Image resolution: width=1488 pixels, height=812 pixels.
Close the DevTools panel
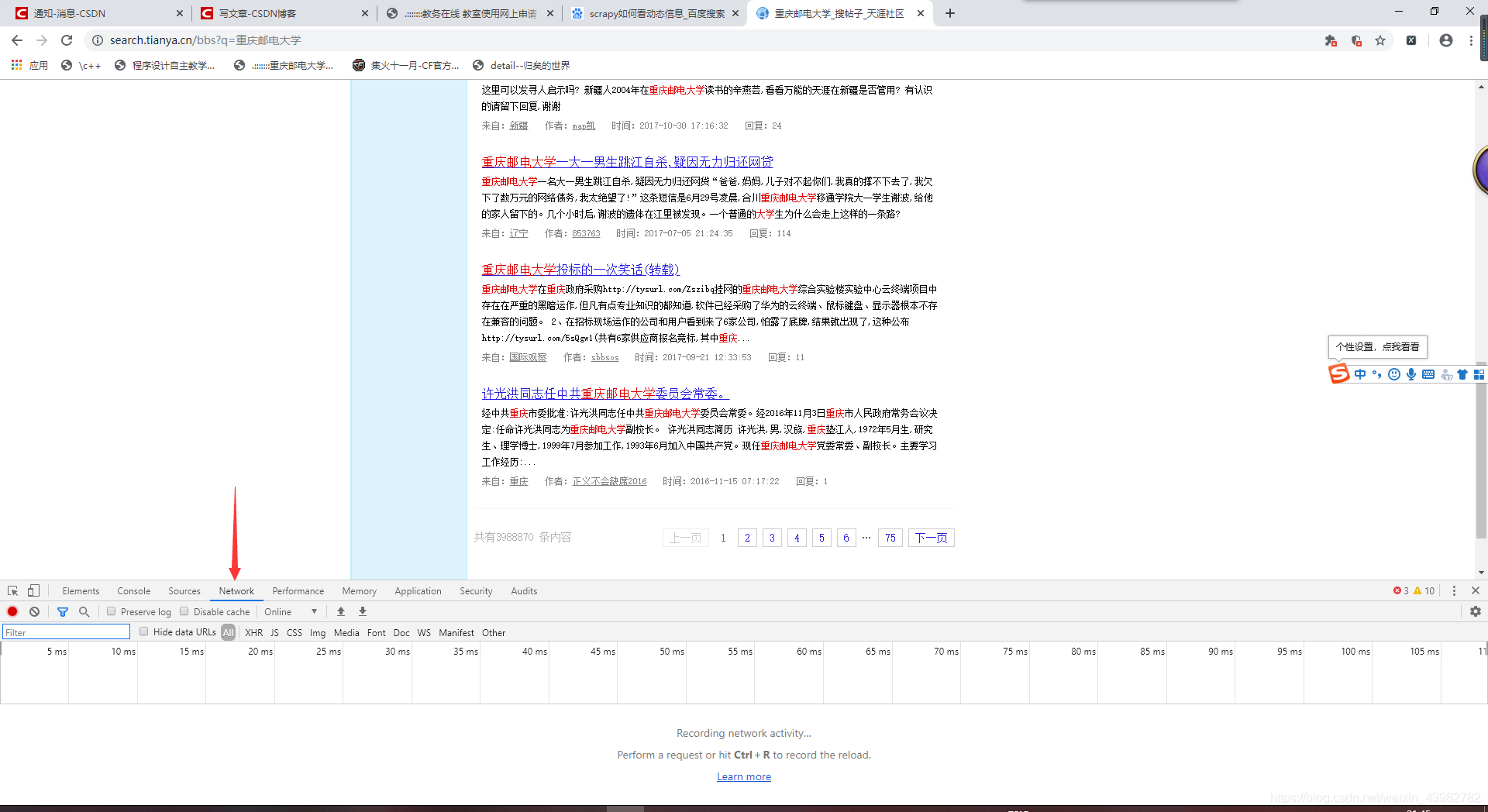pyautogui.click(x=1476, y=590)
